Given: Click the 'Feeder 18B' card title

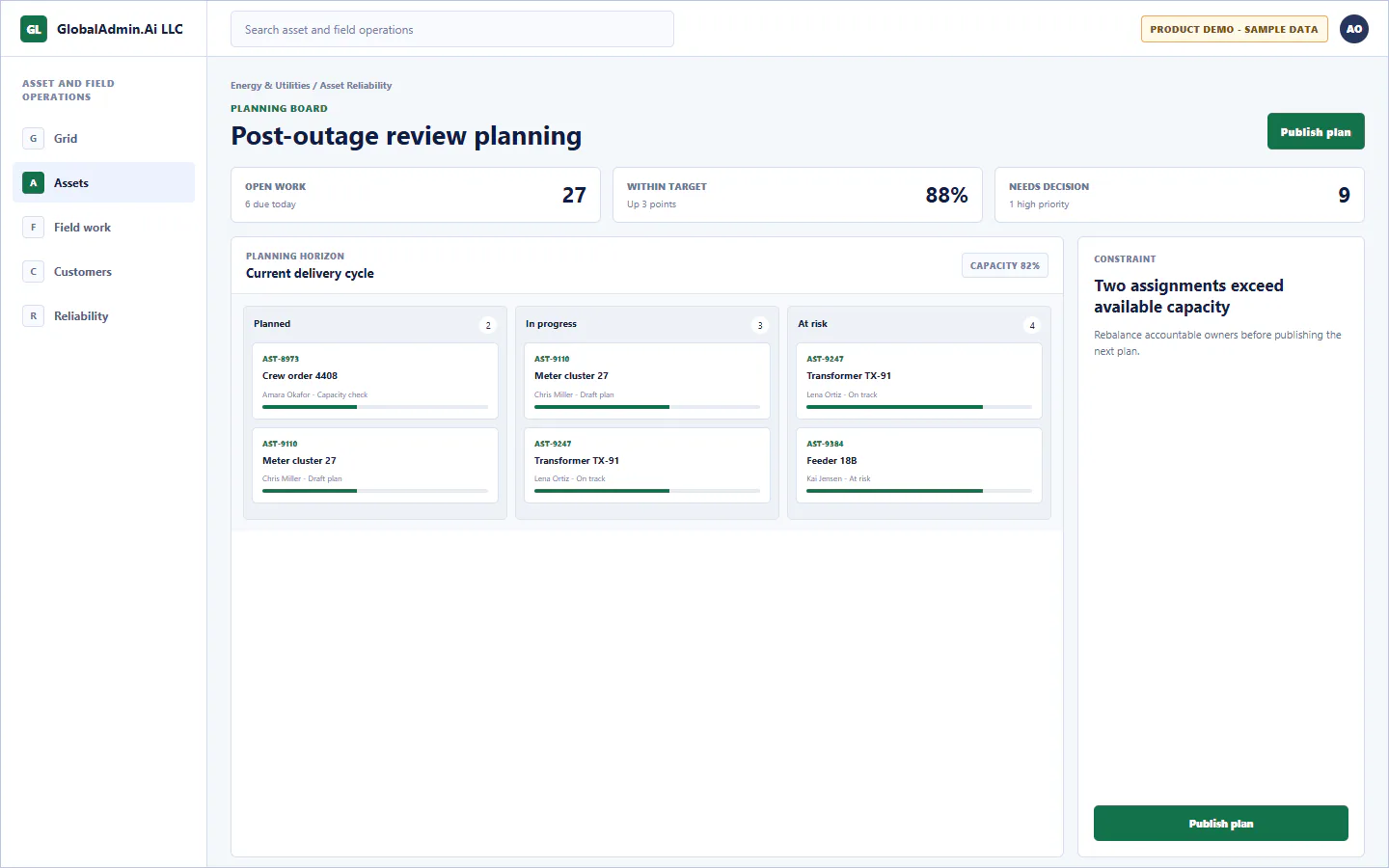Looking at the screenshot, I should point(831,461).
